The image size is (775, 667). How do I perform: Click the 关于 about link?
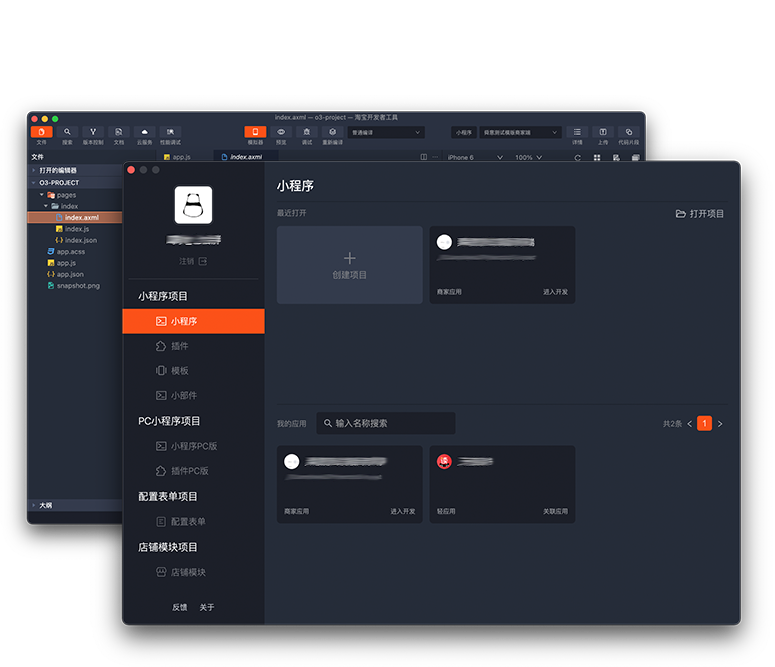pyautogui.click(x=207, y=607)
